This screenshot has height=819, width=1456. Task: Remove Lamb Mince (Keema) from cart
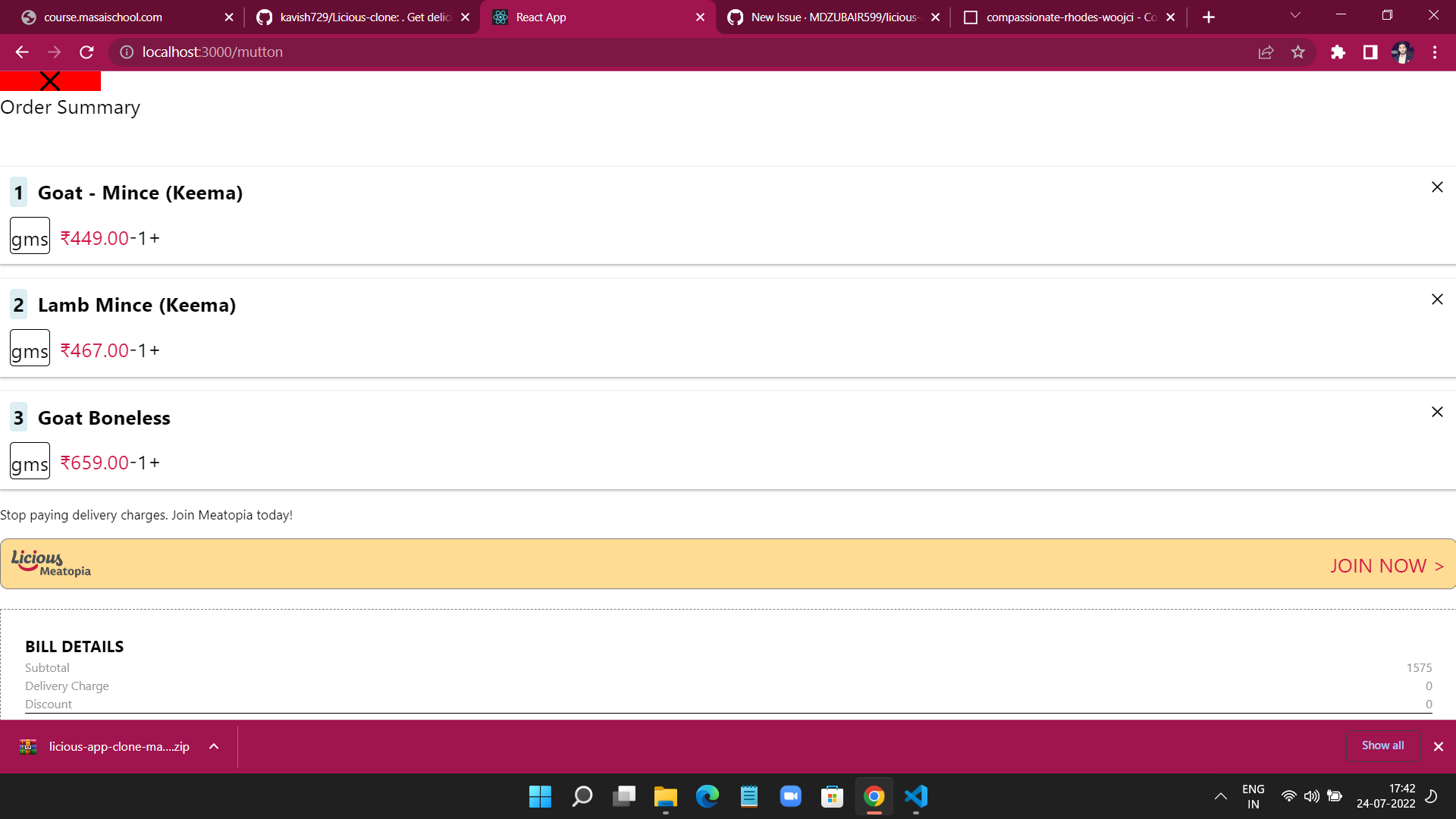pos(1436,300)
